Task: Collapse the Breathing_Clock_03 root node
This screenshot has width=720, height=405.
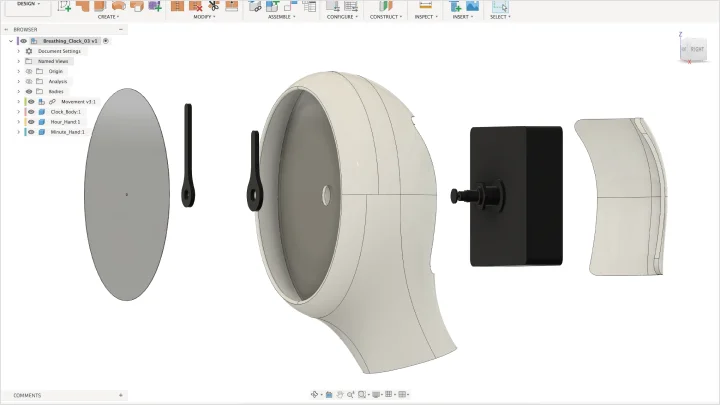Action: (x=11, y=41)
